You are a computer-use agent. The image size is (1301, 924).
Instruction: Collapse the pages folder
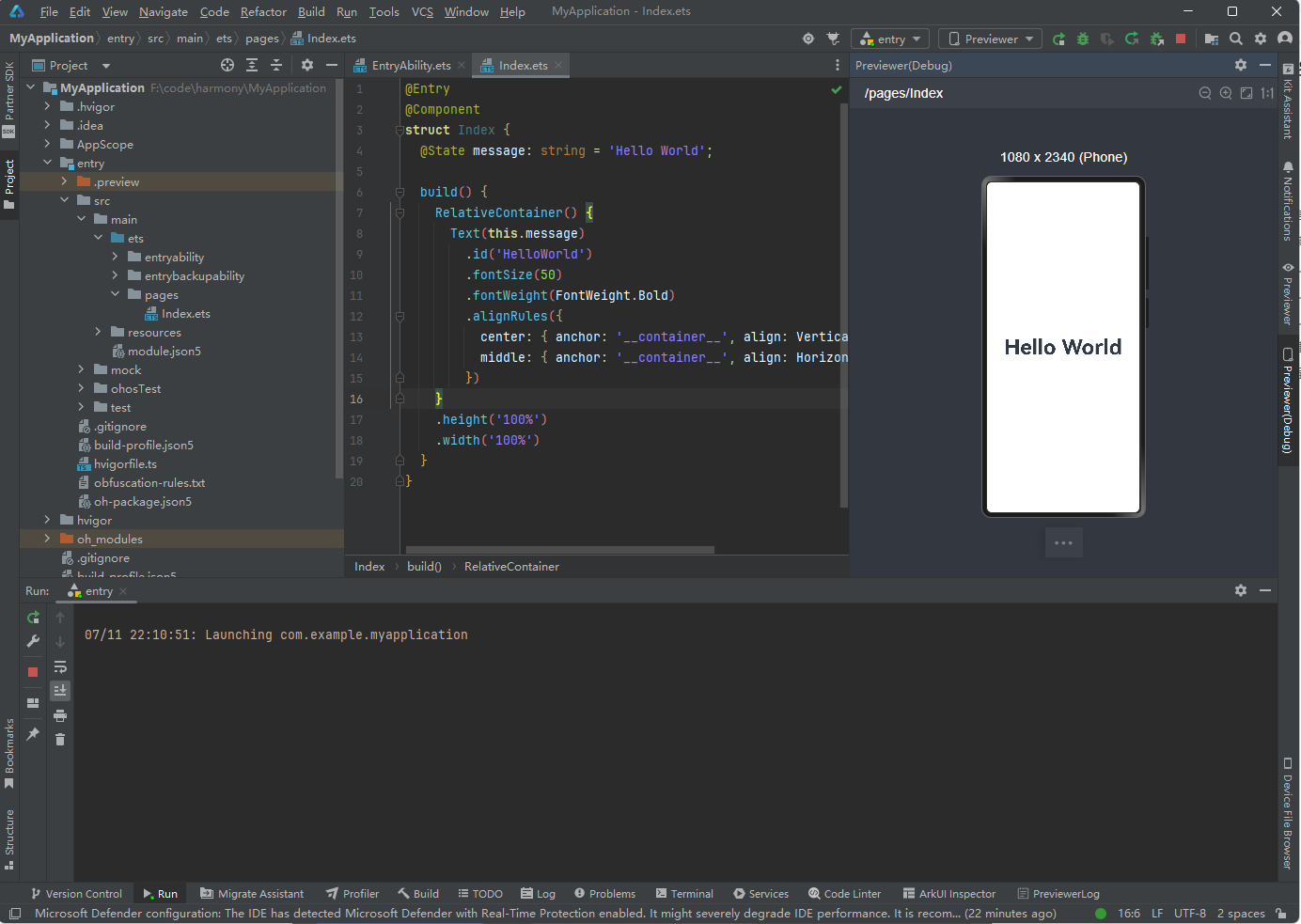point(116,294)
